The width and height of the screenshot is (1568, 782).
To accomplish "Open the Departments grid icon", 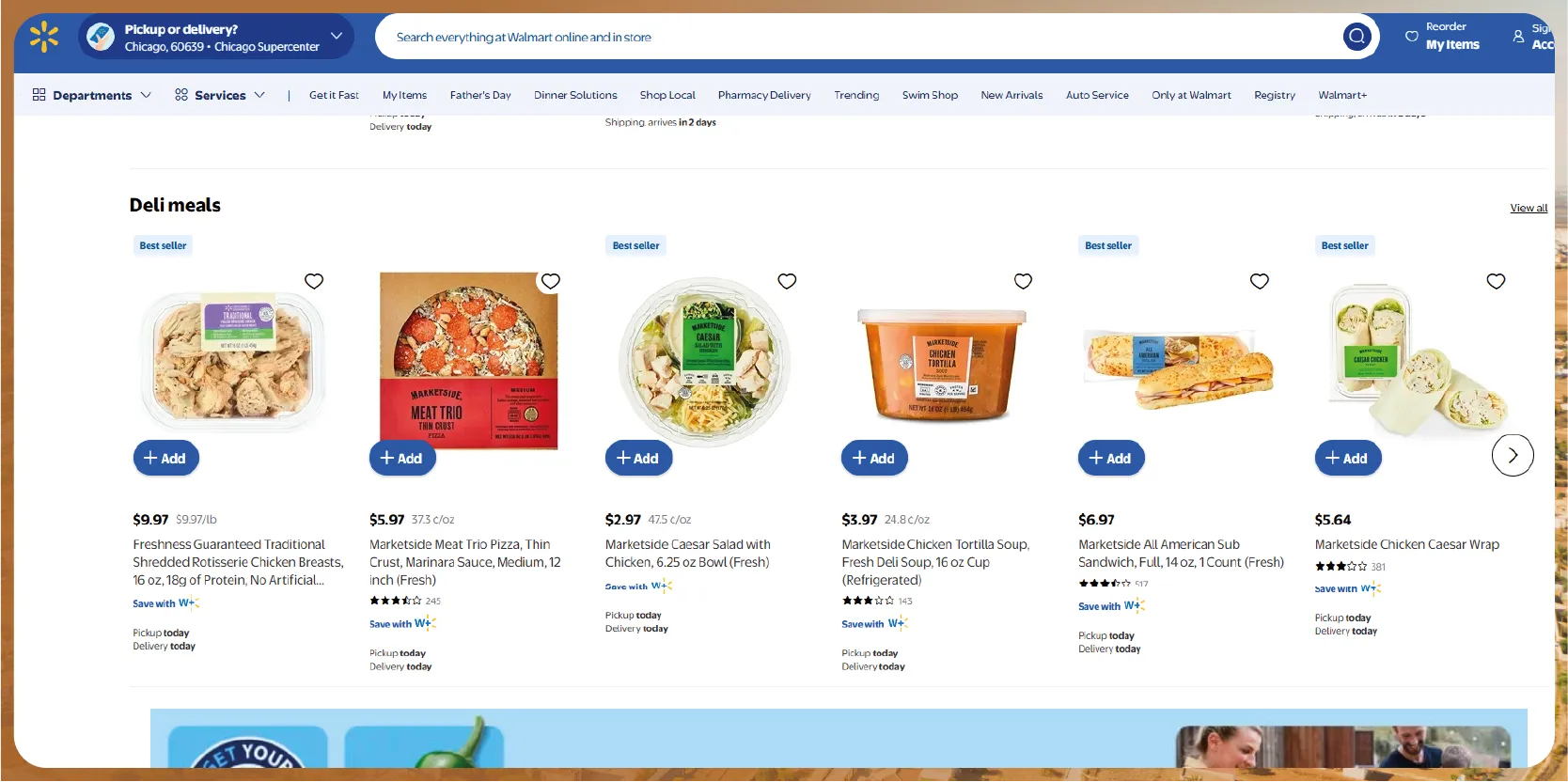I will point(39,95).
